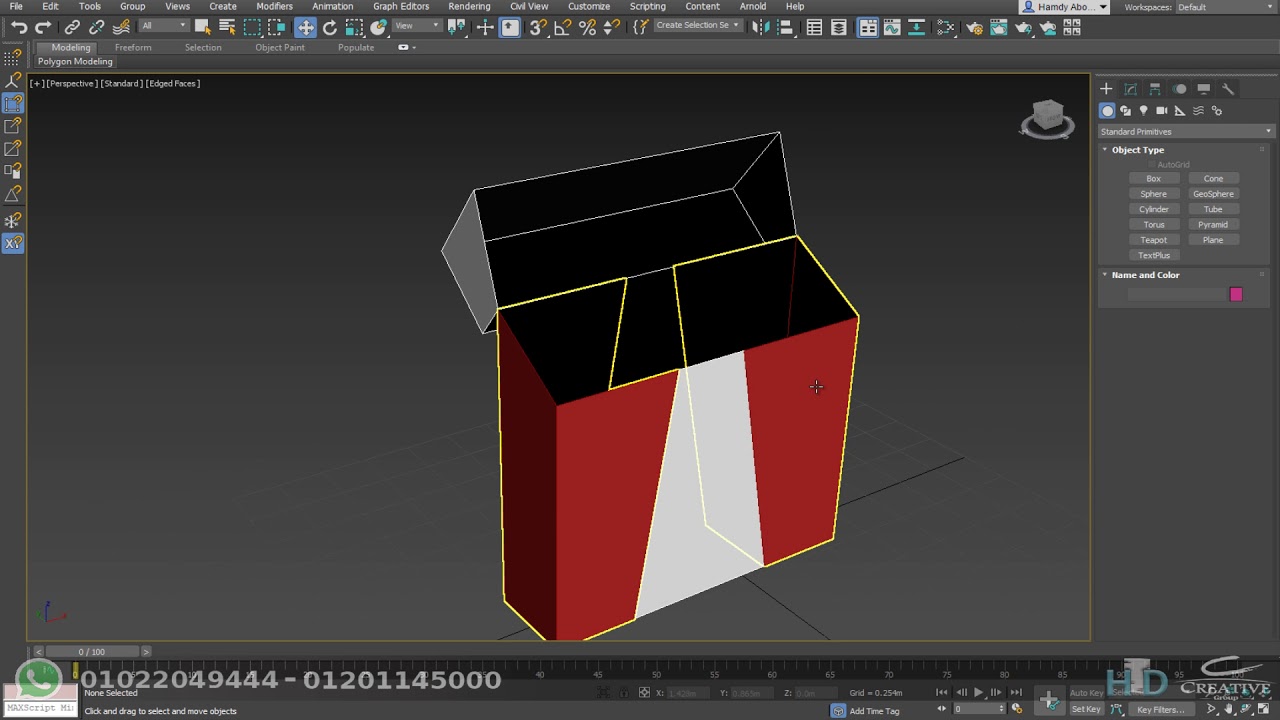Open the Workspaces Default dropdown
The height and width of the screenshot is (720, 1280).
(x=1226, y=7)
